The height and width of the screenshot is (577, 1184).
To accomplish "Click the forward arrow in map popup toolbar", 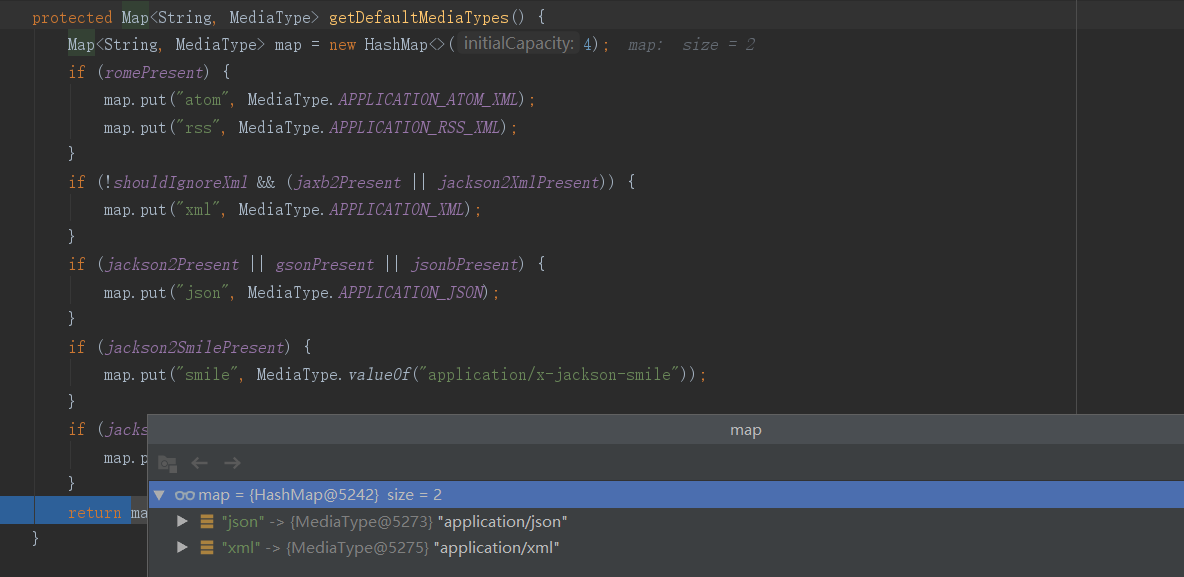I will [233, 463].
